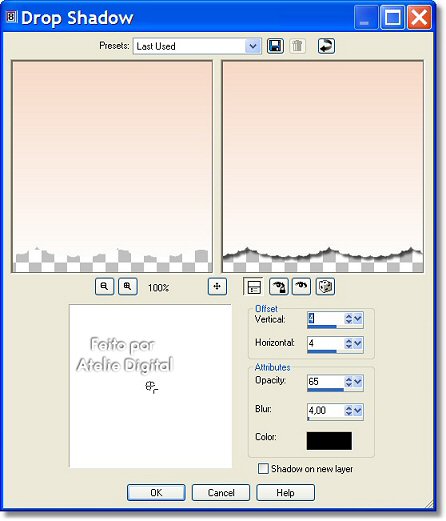Click the Proof eye icon
Screen dimensions: 446x521
(x=301, y=287)
